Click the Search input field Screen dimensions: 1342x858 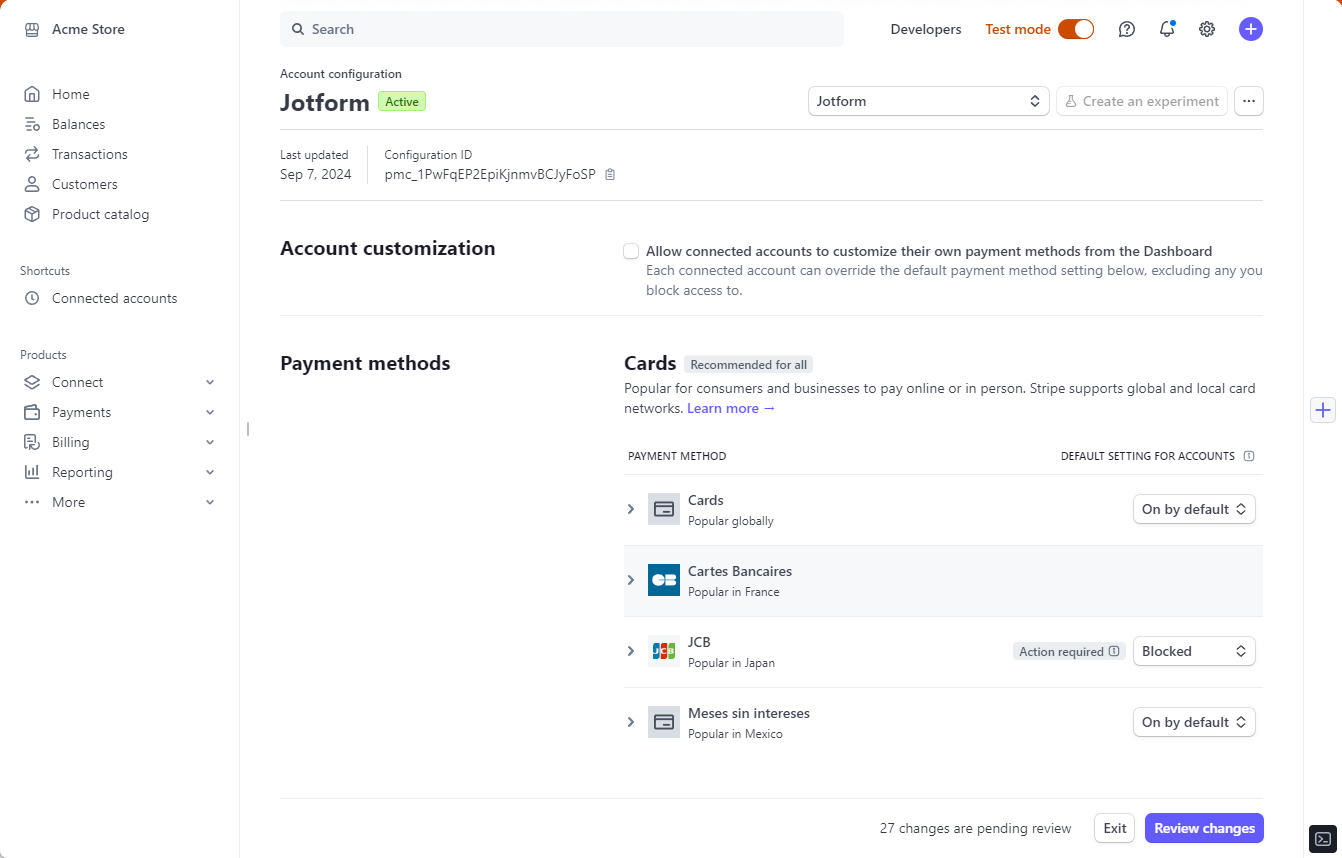562,29
